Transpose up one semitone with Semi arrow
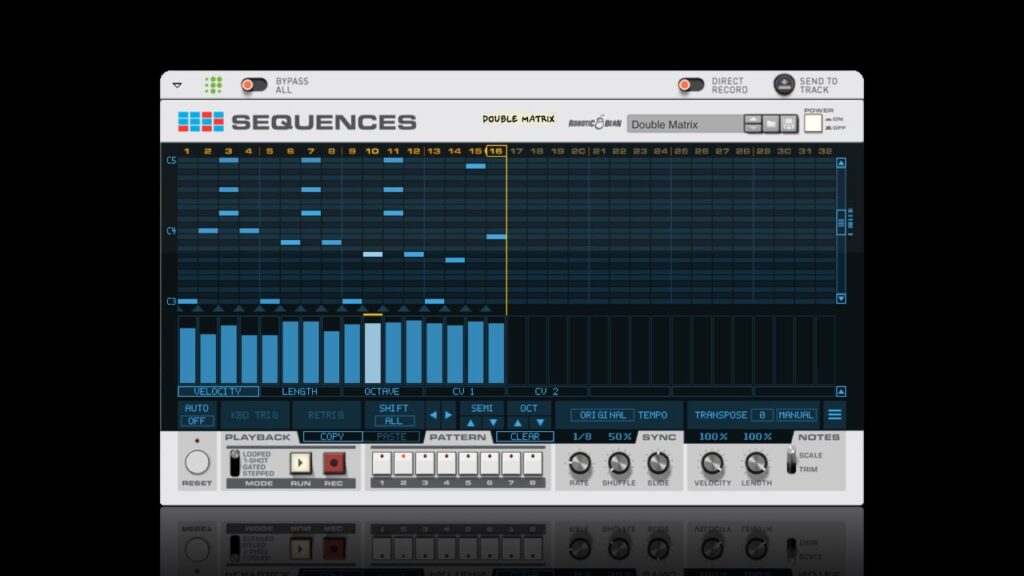The width and height of the screenshot is (1024, 576). (x=470, y=423)
